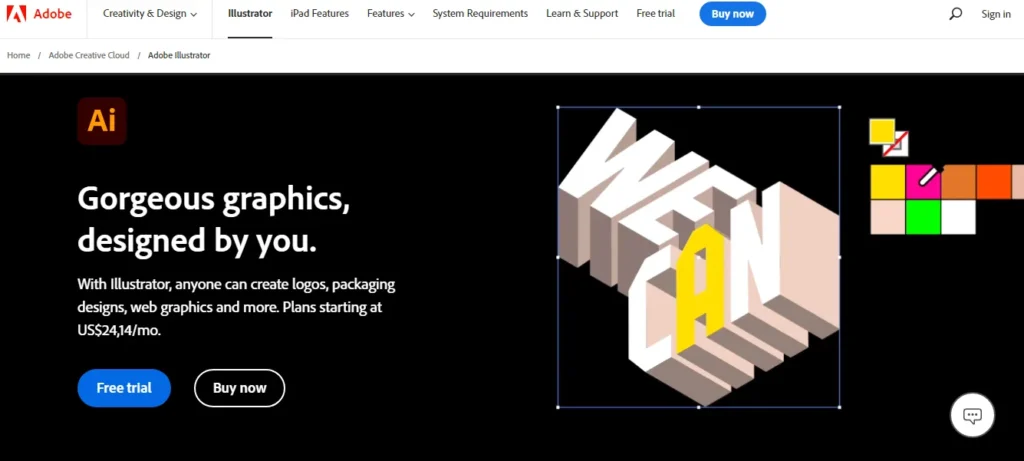Click the WE CAN 3D artwork
Image resolution: width=1024 pixels, height=461 pixels.
[699, 257]
